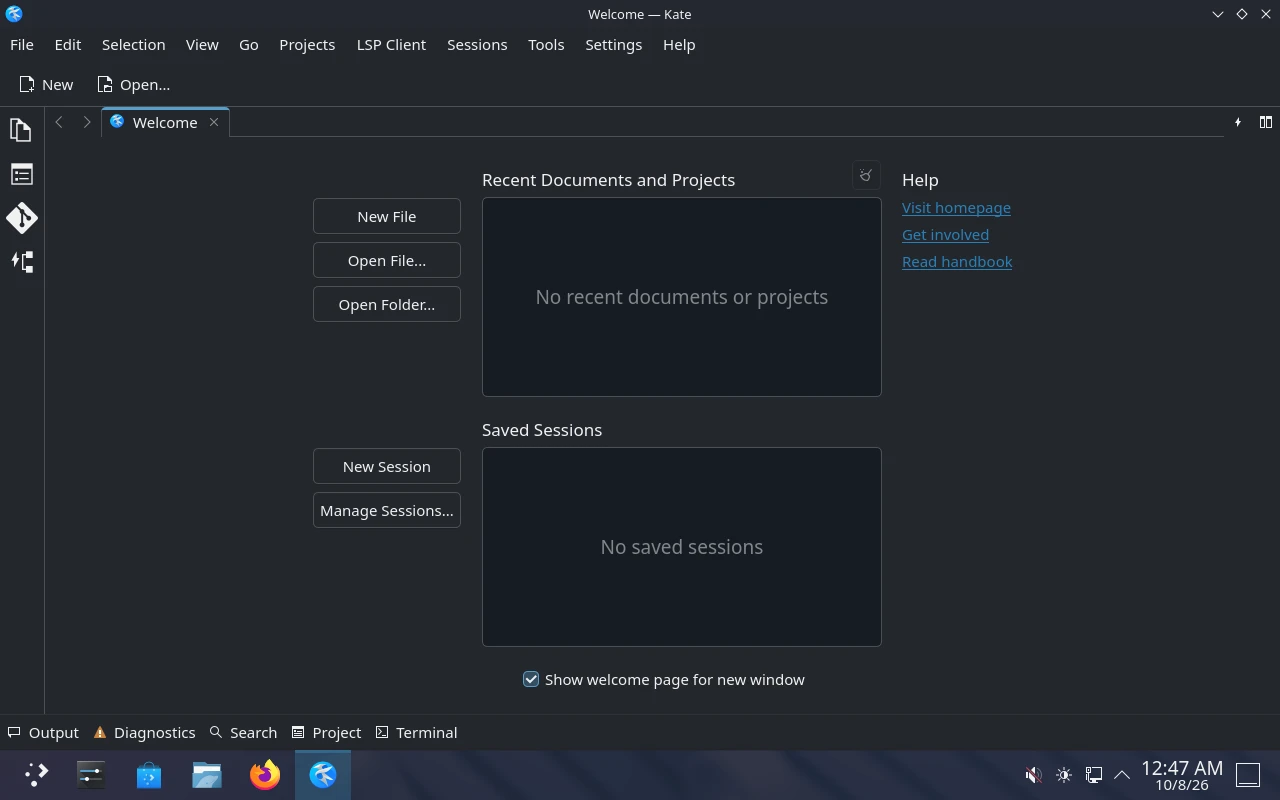The height and width of the screenshot is (800, 1280).
Task: Click the Open Folder... button
Action: tap(387, 304)
